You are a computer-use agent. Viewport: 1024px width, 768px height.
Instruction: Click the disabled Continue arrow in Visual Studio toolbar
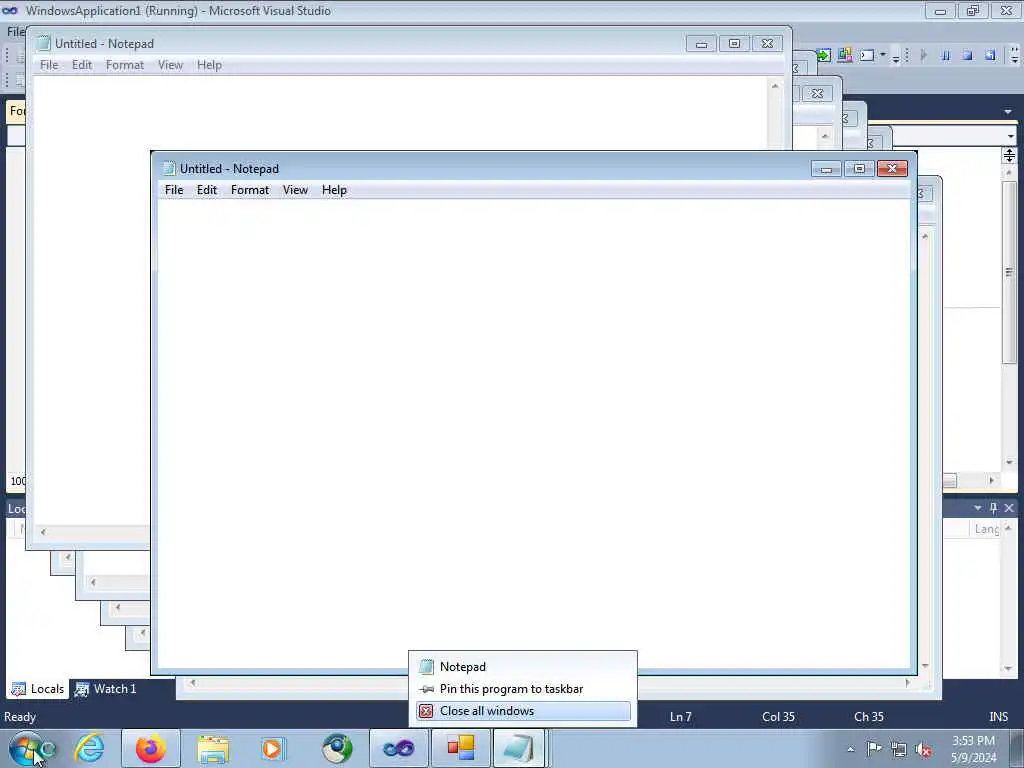pos(923,56)
